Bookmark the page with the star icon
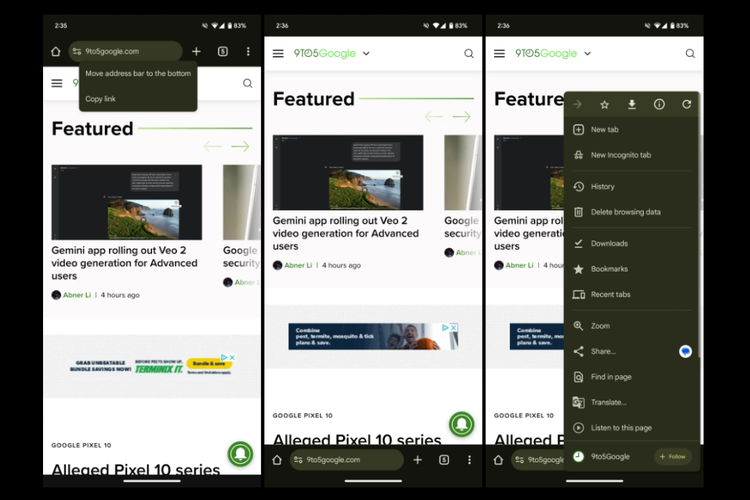750x500 pixels. [605, 104]
